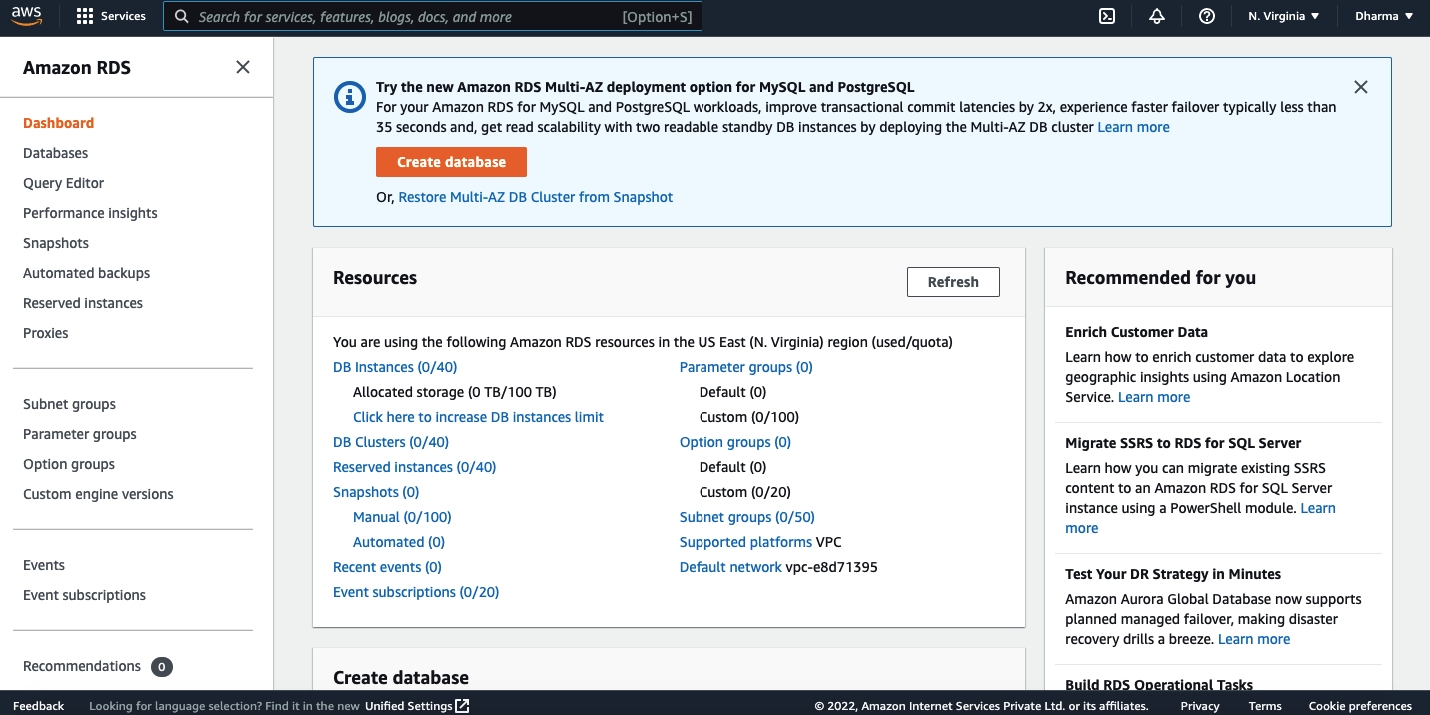The height and width of the screenshot is (715, 1430).
Task: Select vpc-e8d71395 network ID text
Action: click(831, 567)
